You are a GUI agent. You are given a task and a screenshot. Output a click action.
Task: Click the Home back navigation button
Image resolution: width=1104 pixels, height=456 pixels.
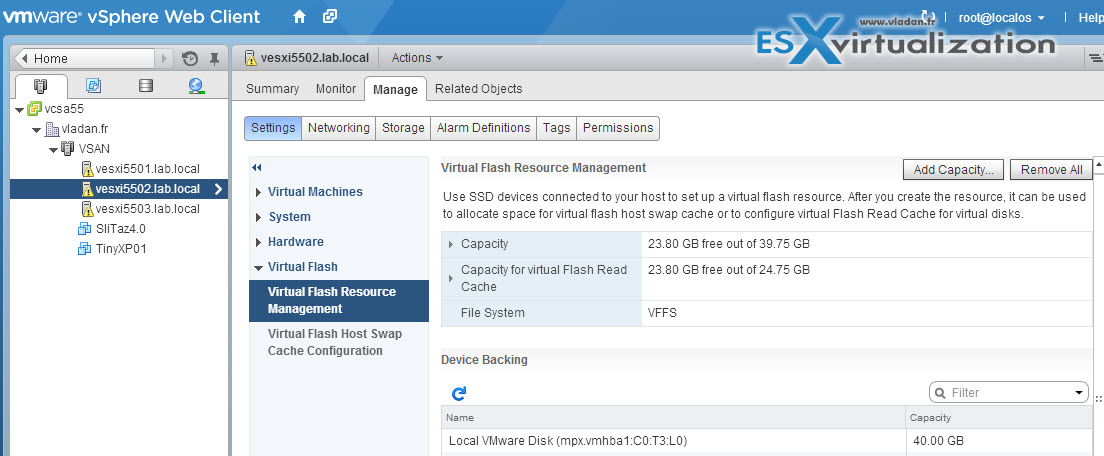pos(84,58)
